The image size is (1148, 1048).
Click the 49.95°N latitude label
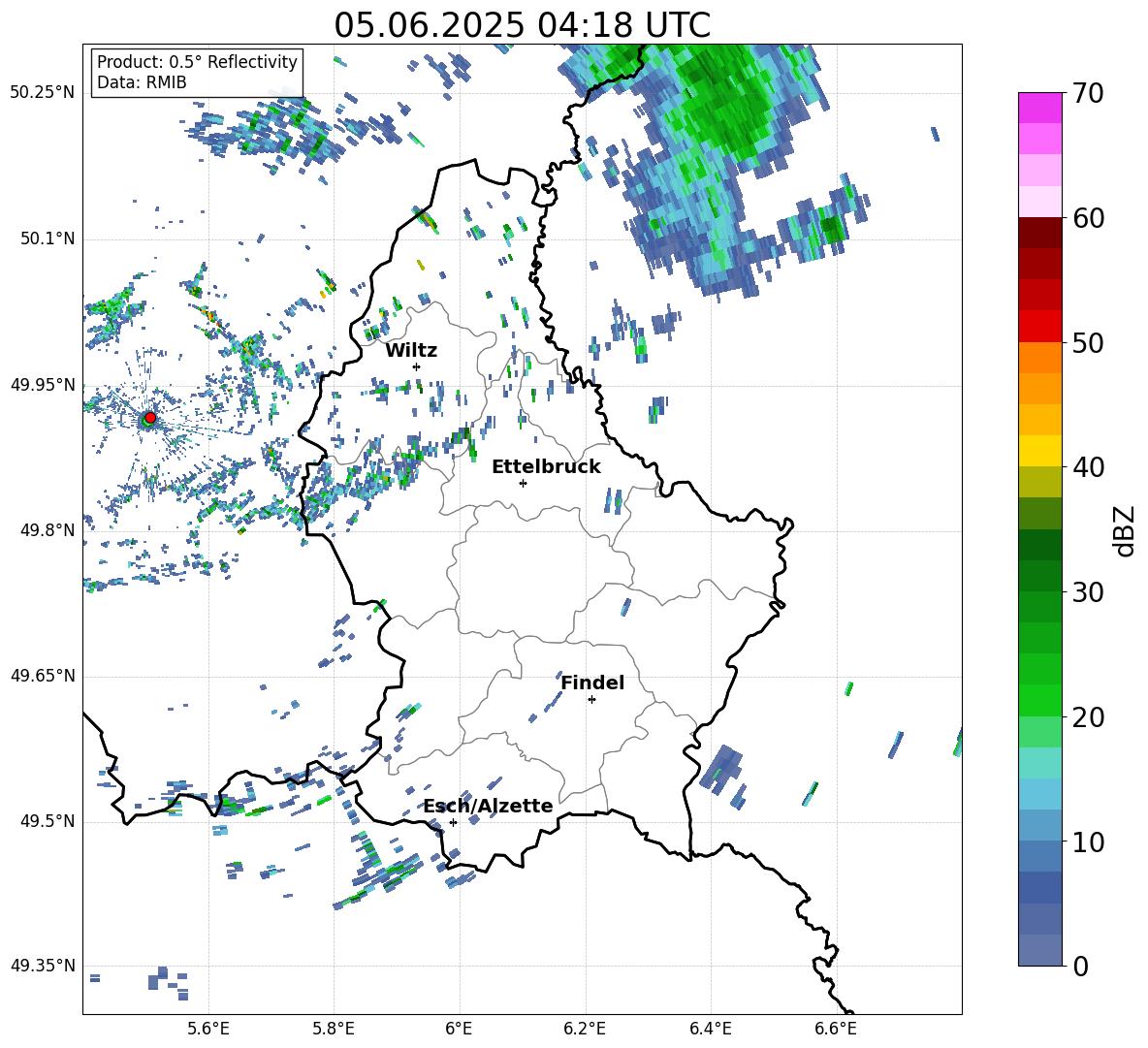click(x=43, y=385)
